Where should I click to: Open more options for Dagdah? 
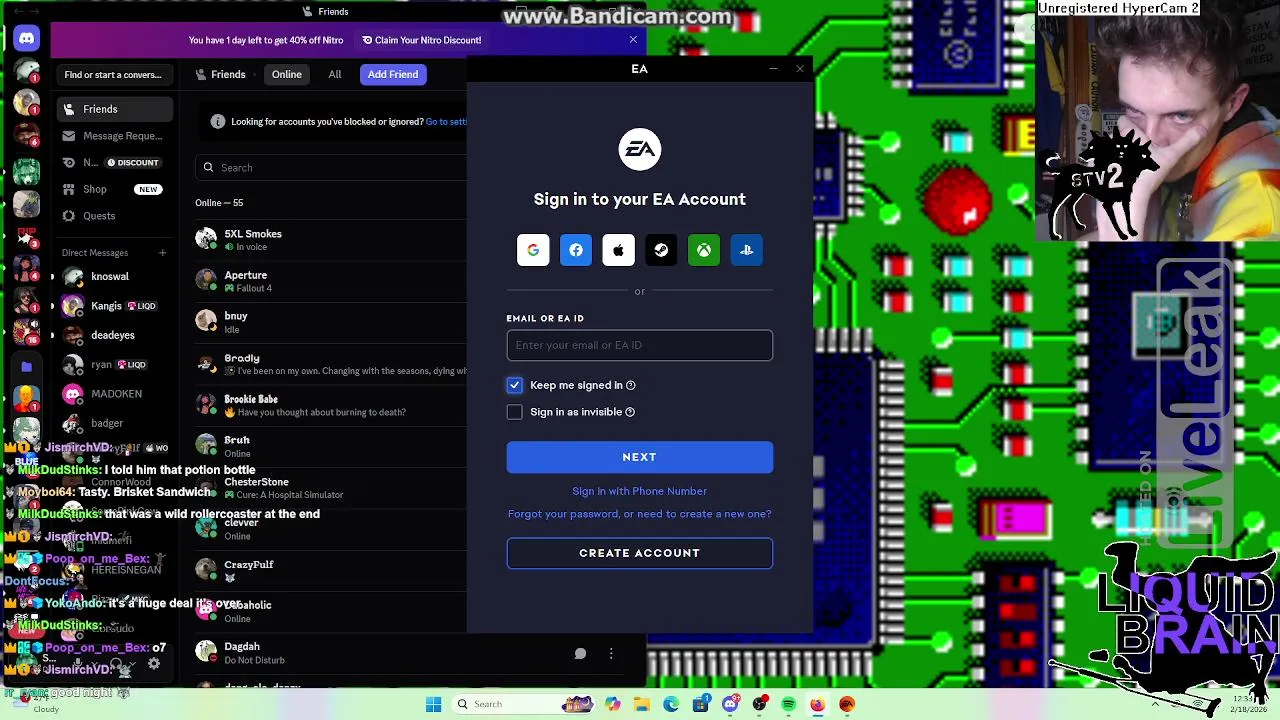pyautogui.click(x=611, y=653)
